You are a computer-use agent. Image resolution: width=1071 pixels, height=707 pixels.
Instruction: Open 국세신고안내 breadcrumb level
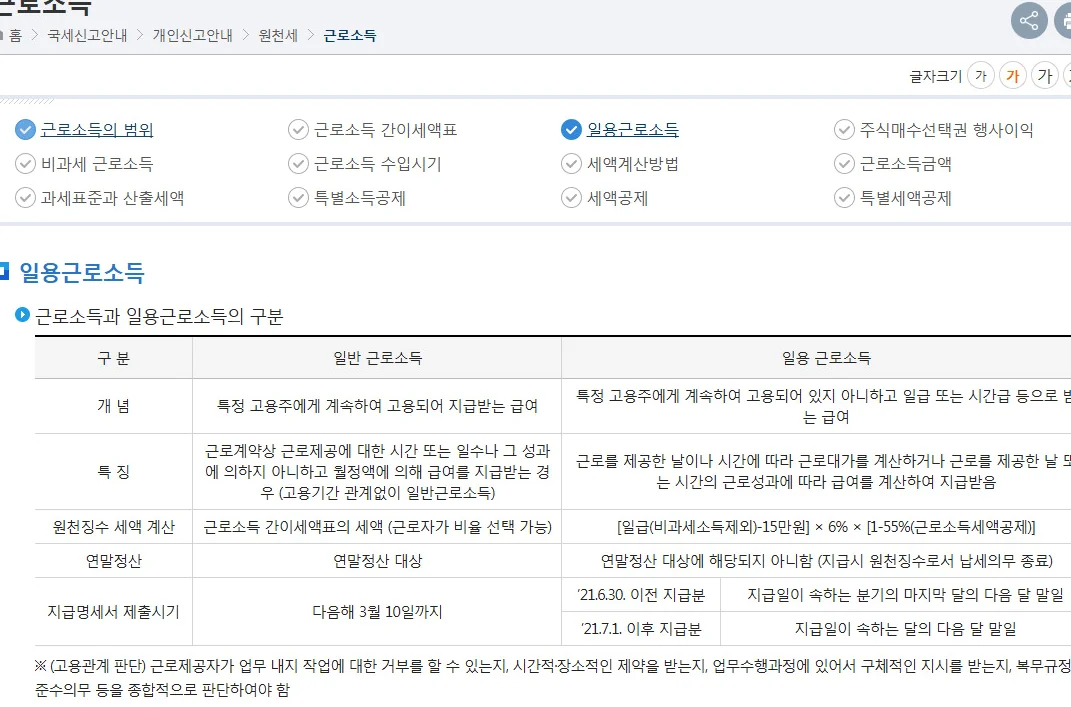tap(87, 35)
